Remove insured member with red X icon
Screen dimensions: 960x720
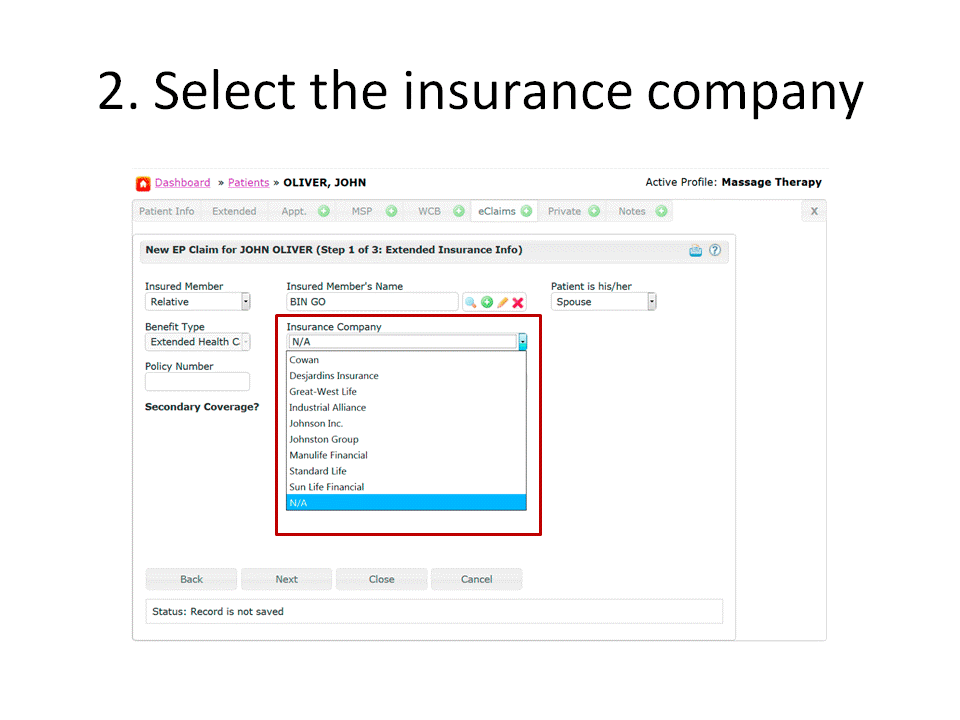(x=518, y=302)
